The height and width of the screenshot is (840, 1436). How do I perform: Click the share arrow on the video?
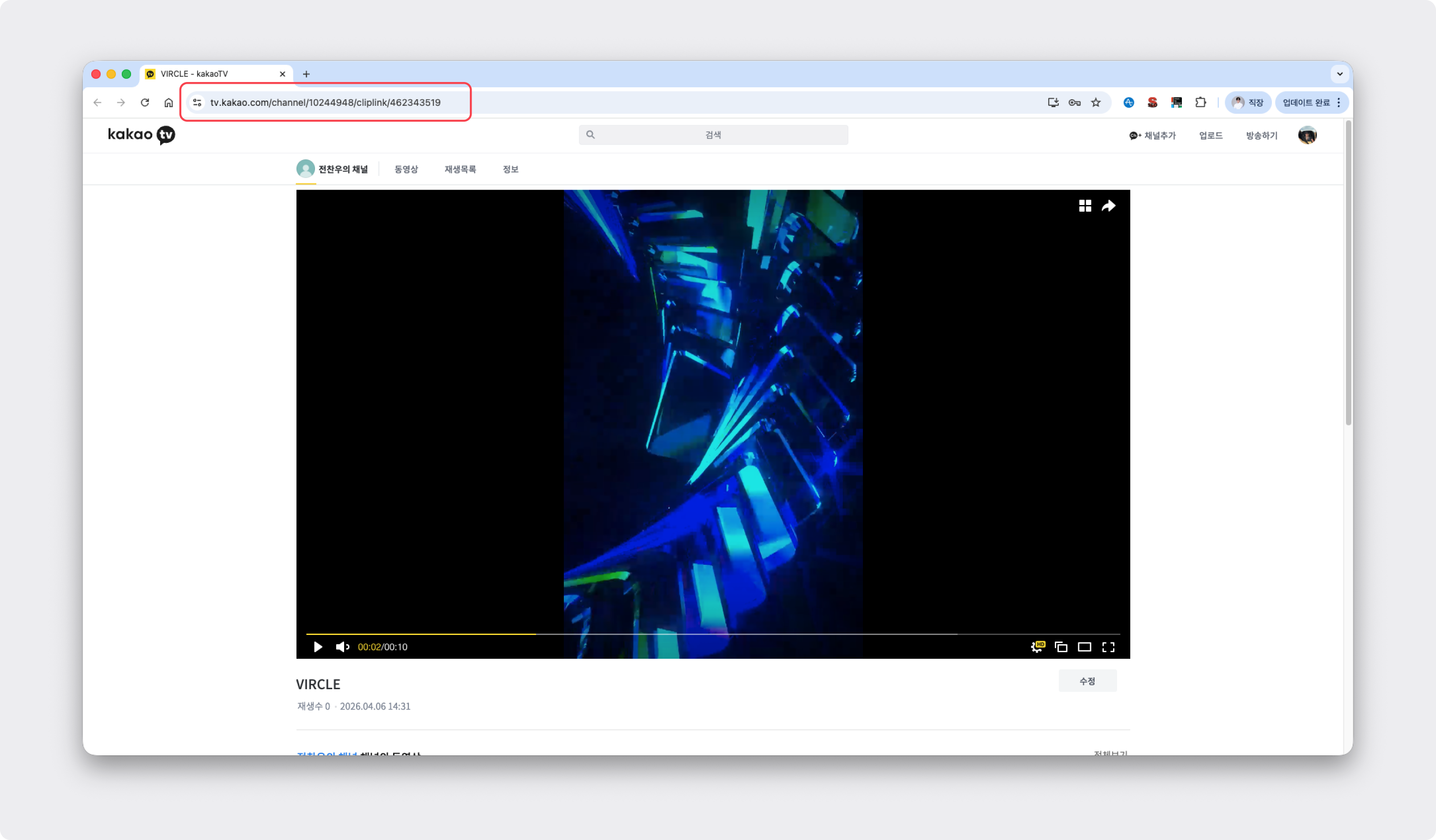click(1108, 205)
